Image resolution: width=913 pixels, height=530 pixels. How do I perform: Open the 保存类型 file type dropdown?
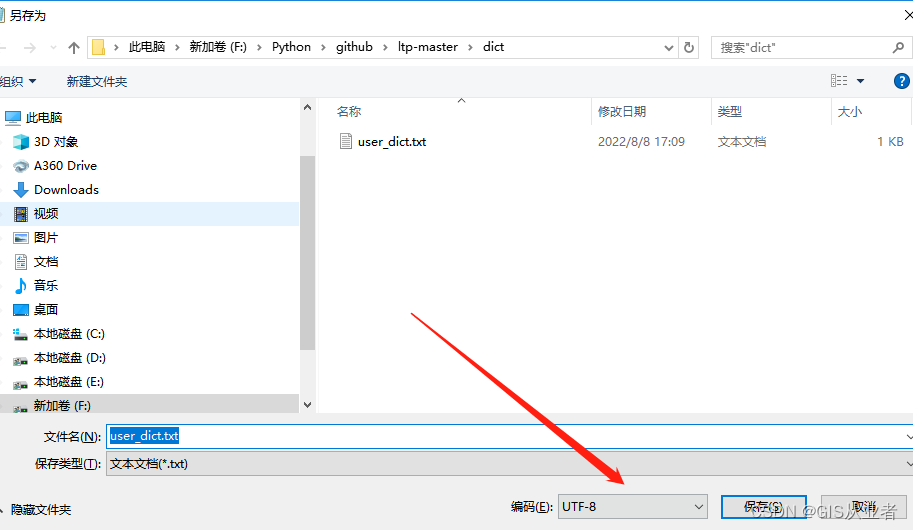[509, 464]
